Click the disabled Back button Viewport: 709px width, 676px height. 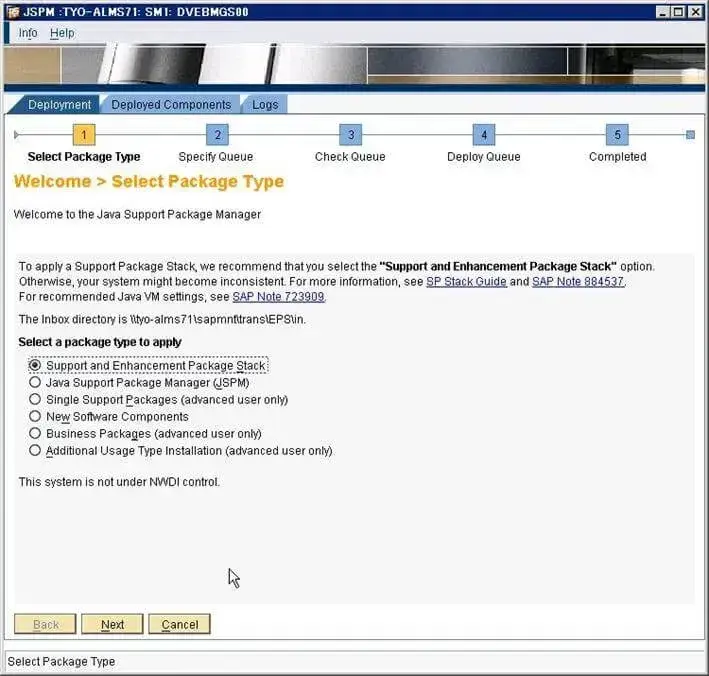(45, 624)
